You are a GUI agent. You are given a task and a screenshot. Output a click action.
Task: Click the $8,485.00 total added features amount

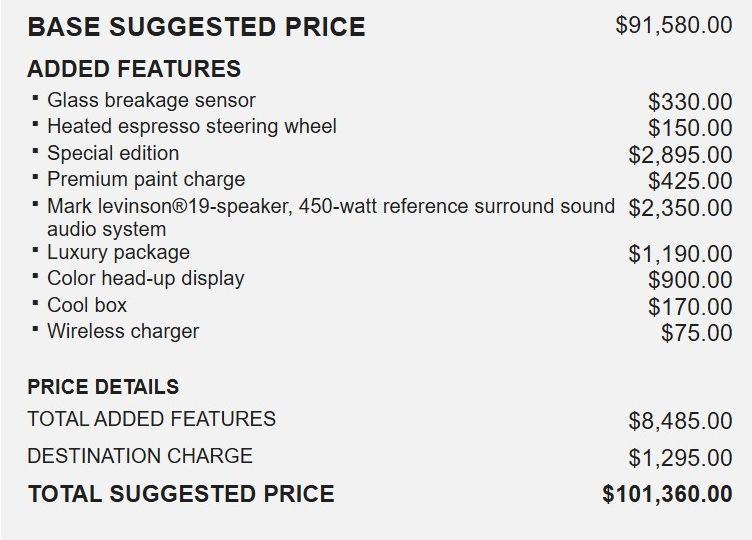(x=680, y=421)
